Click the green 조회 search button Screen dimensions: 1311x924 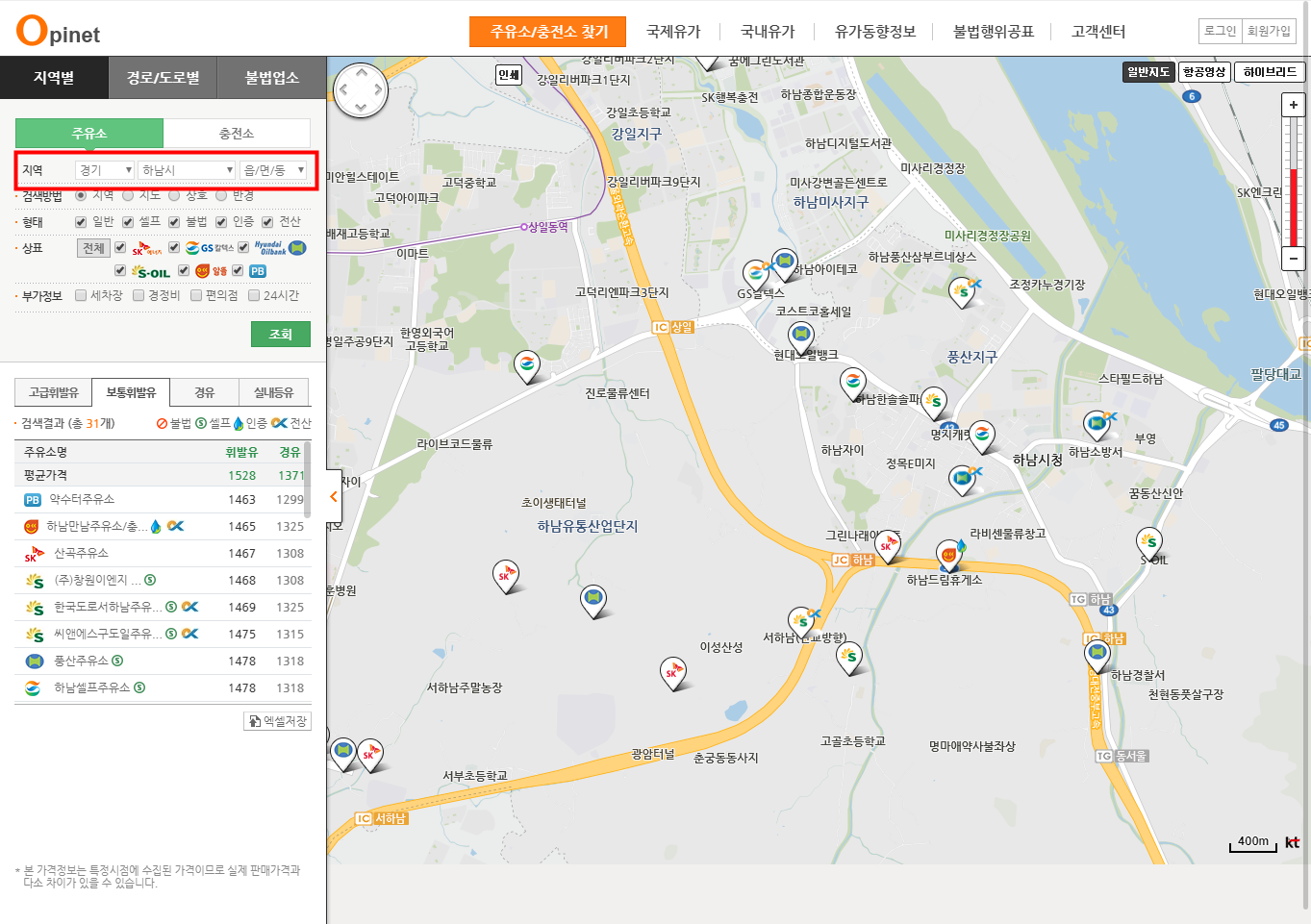(281, 335)
